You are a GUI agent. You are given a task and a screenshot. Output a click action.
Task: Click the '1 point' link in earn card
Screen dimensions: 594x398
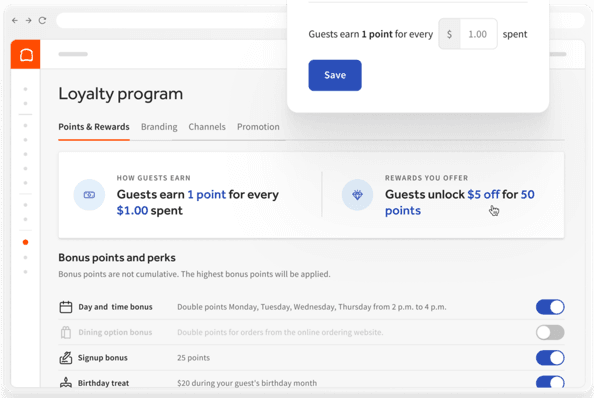[x=206, y=194]
